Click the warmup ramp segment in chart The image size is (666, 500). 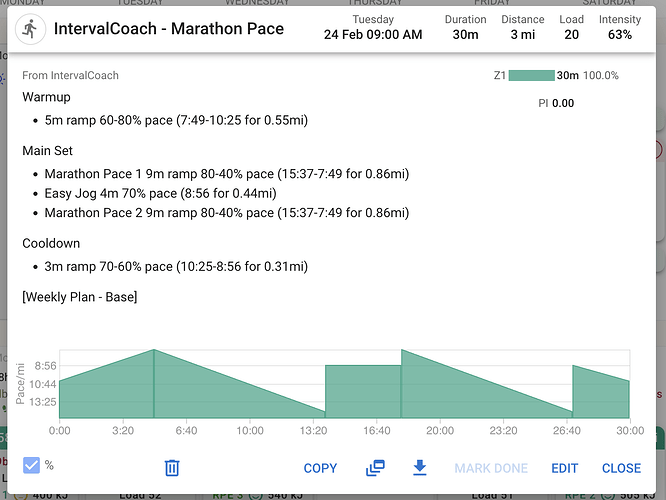click(106, 393)
